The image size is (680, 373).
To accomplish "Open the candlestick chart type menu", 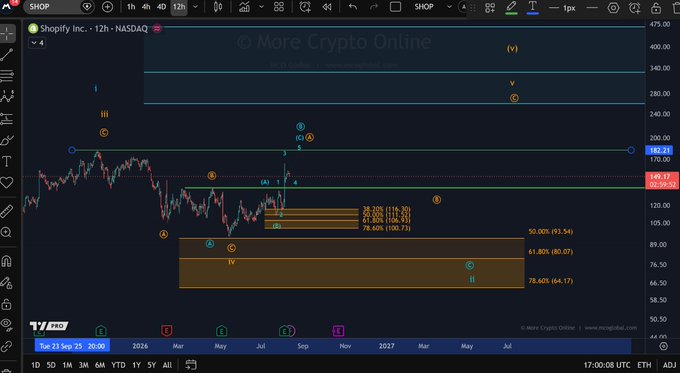I will [218, 7].
